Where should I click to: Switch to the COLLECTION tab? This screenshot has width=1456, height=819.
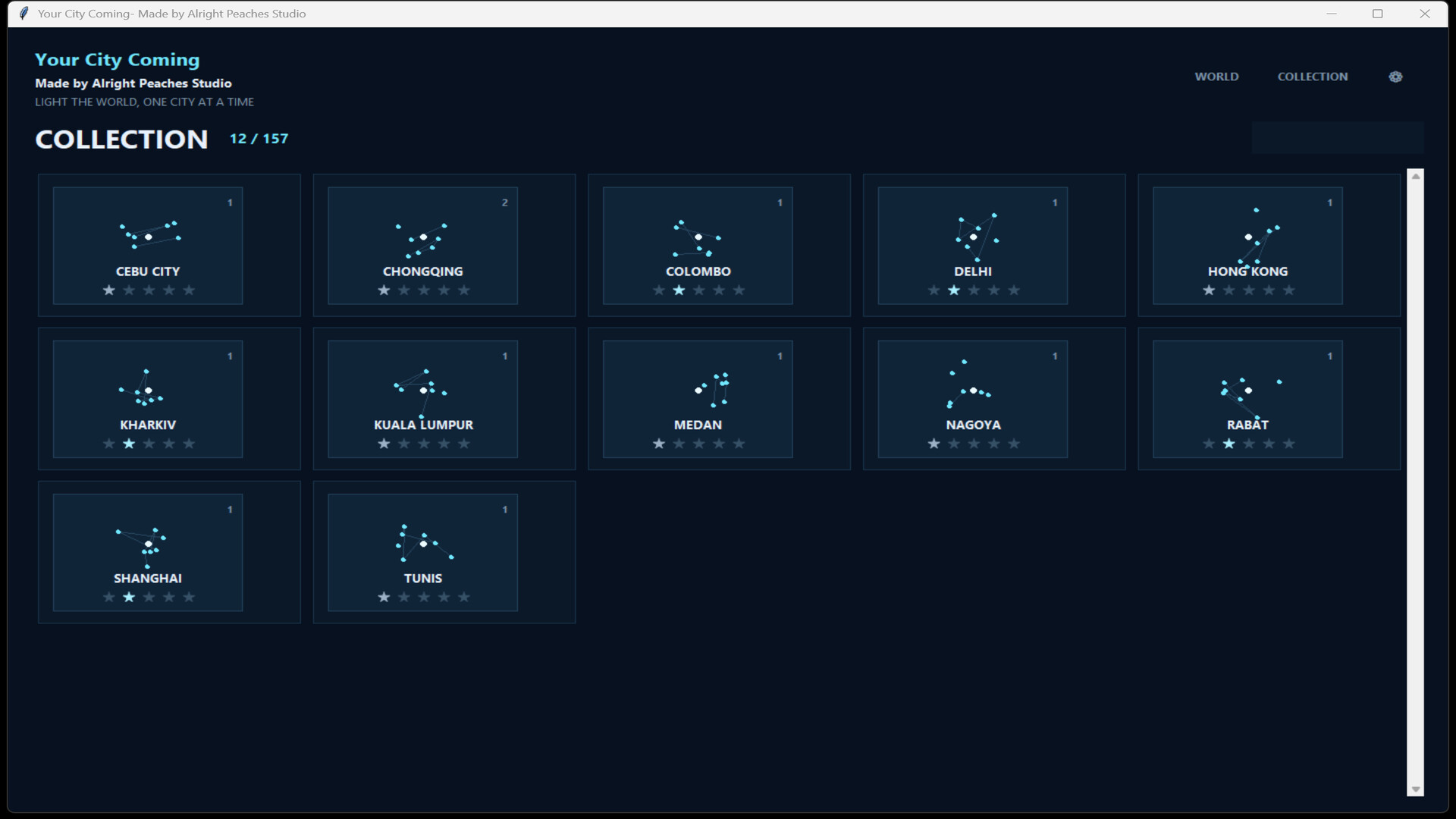pyautogui.click(x=1312, y=77)
